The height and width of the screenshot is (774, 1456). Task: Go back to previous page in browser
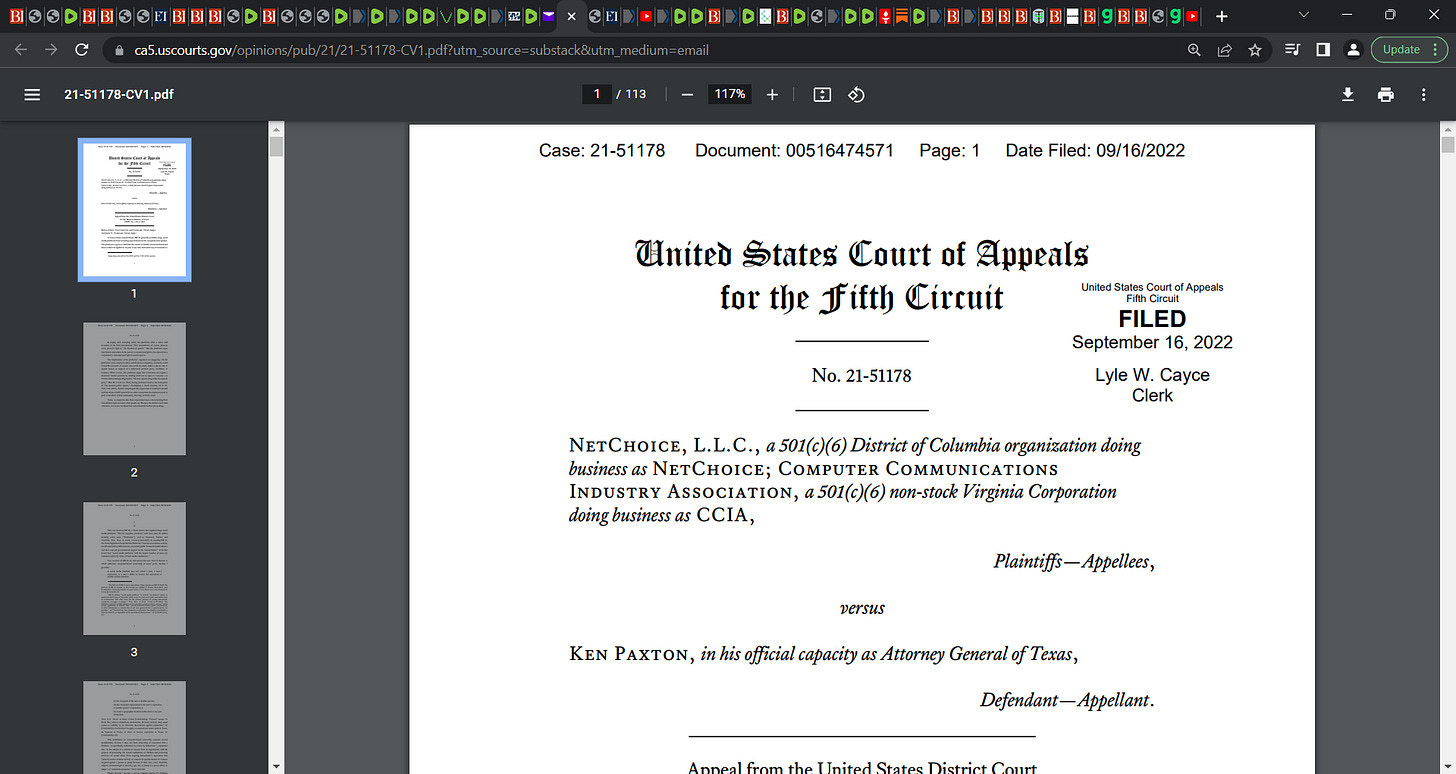pos(22,49)
